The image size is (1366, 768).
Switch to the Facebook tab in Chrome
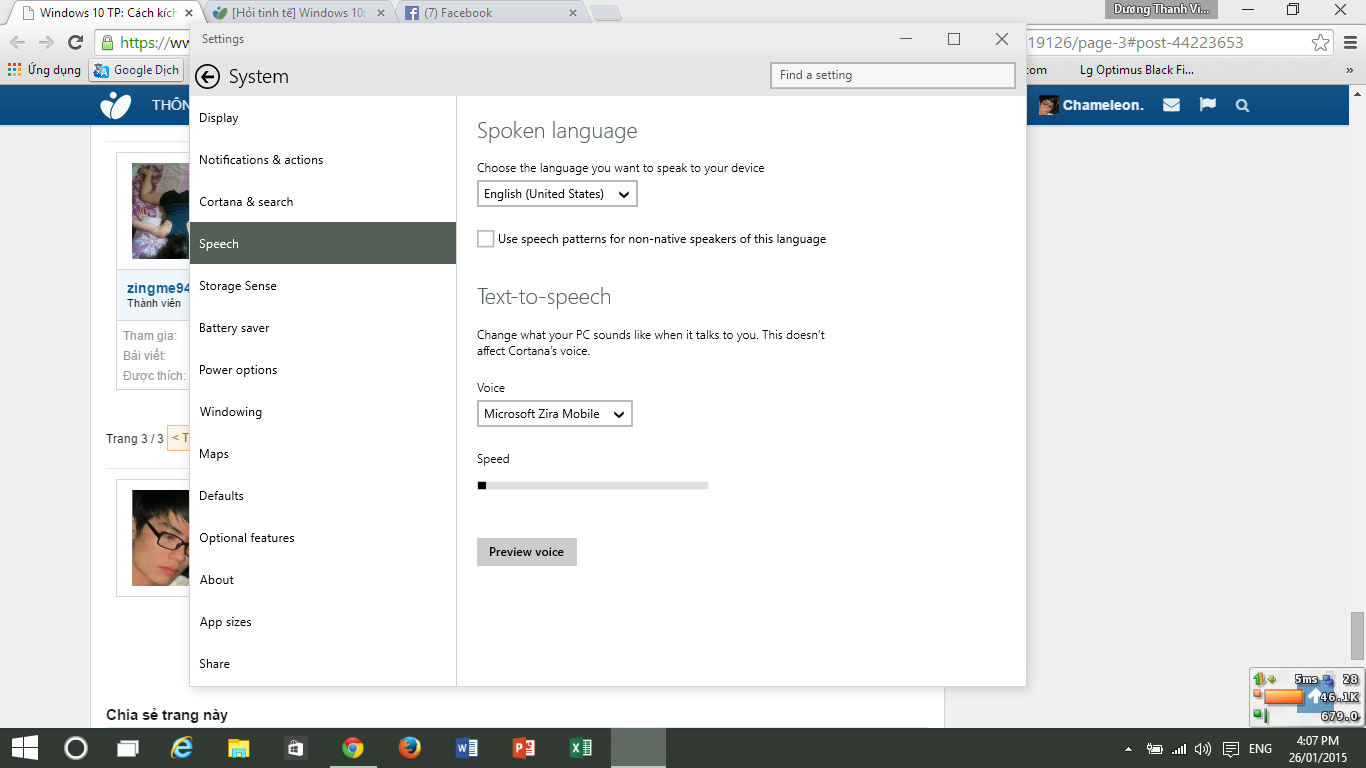coord(489,13)
